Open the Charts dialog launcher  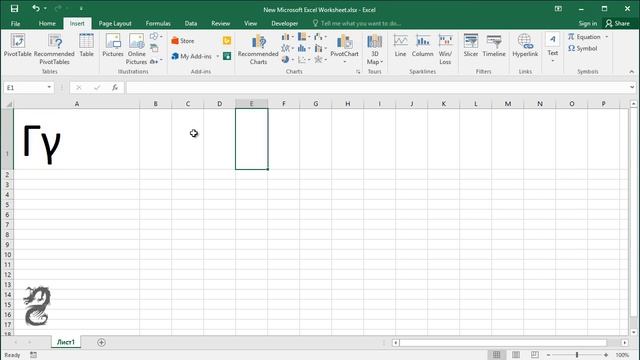[358, 72]
